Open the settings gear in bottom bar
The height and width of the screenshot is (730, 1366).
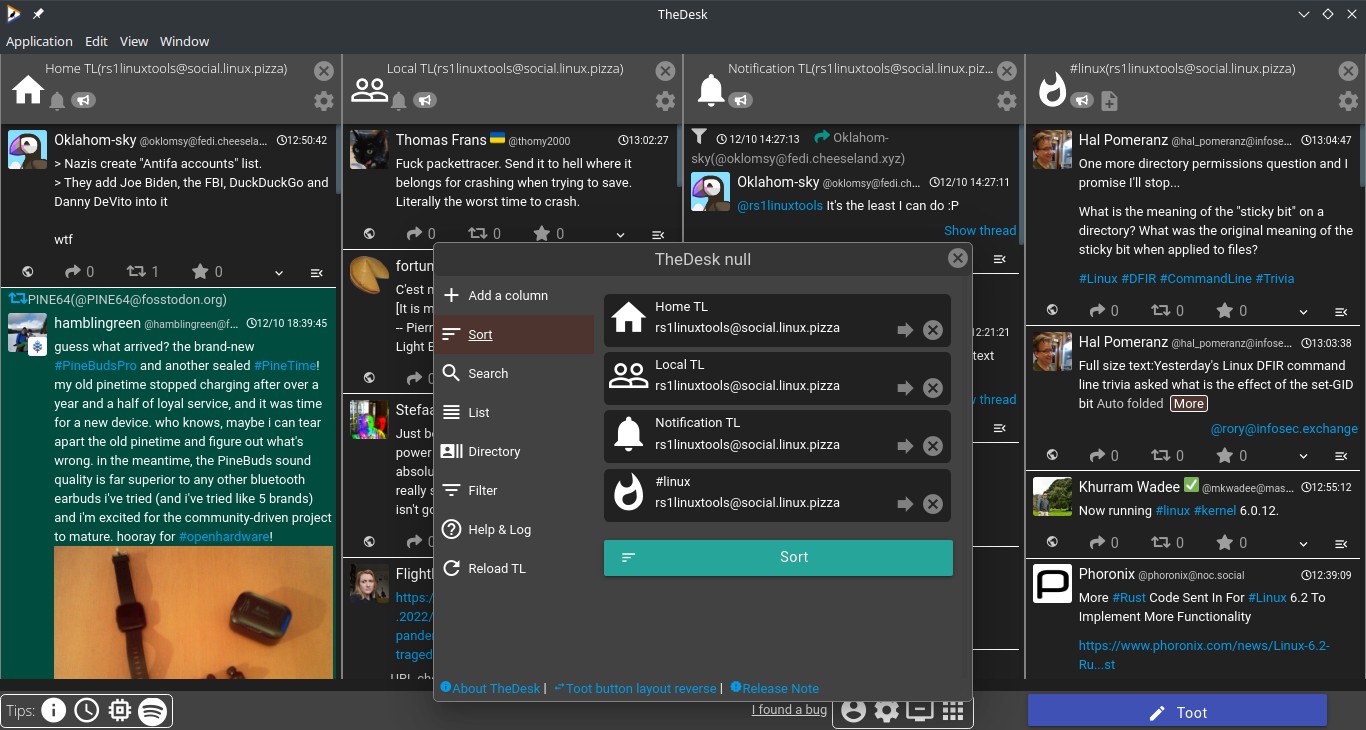(886, 711)
